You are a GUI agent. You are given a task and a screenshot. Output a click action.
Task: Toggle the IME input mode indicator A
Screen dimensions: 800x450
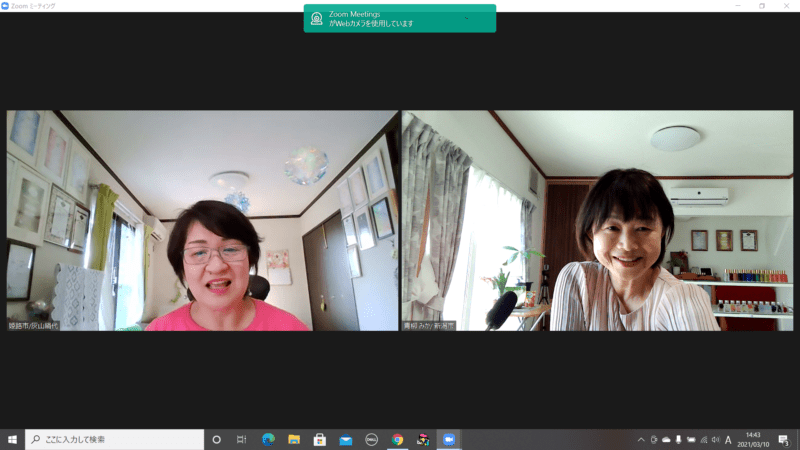pos(728,439)
